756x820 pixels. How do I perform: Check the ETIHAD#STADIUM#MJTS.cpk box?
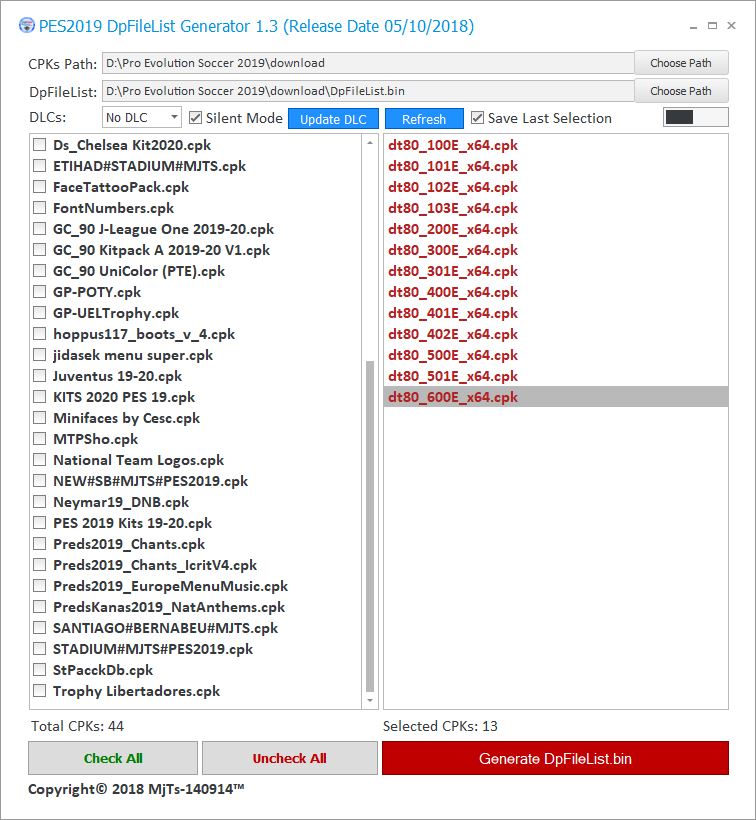[x=39, y=166]
